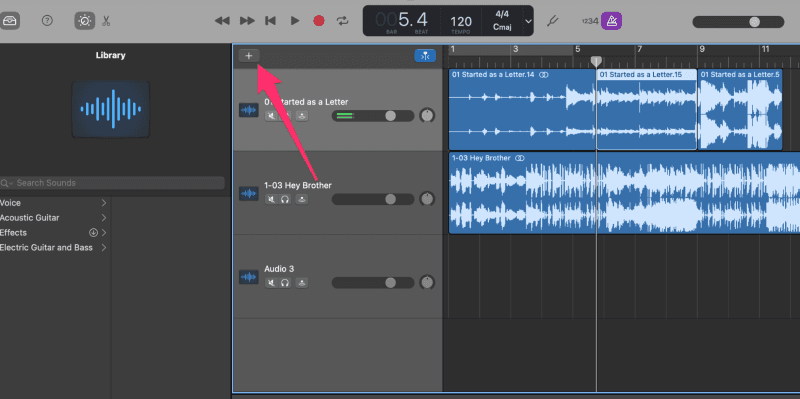Select Electric Guitar and Bass category

pyautogui.click(x=46, y=247)
